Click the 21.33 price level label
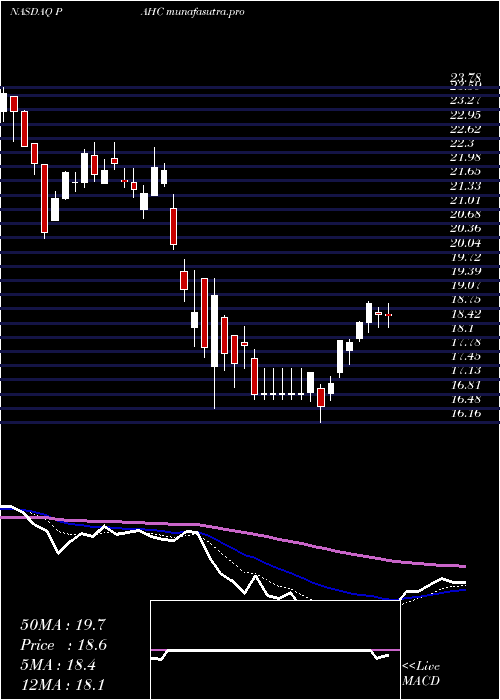This screenshot has height=700, width=500. [467, 186]
